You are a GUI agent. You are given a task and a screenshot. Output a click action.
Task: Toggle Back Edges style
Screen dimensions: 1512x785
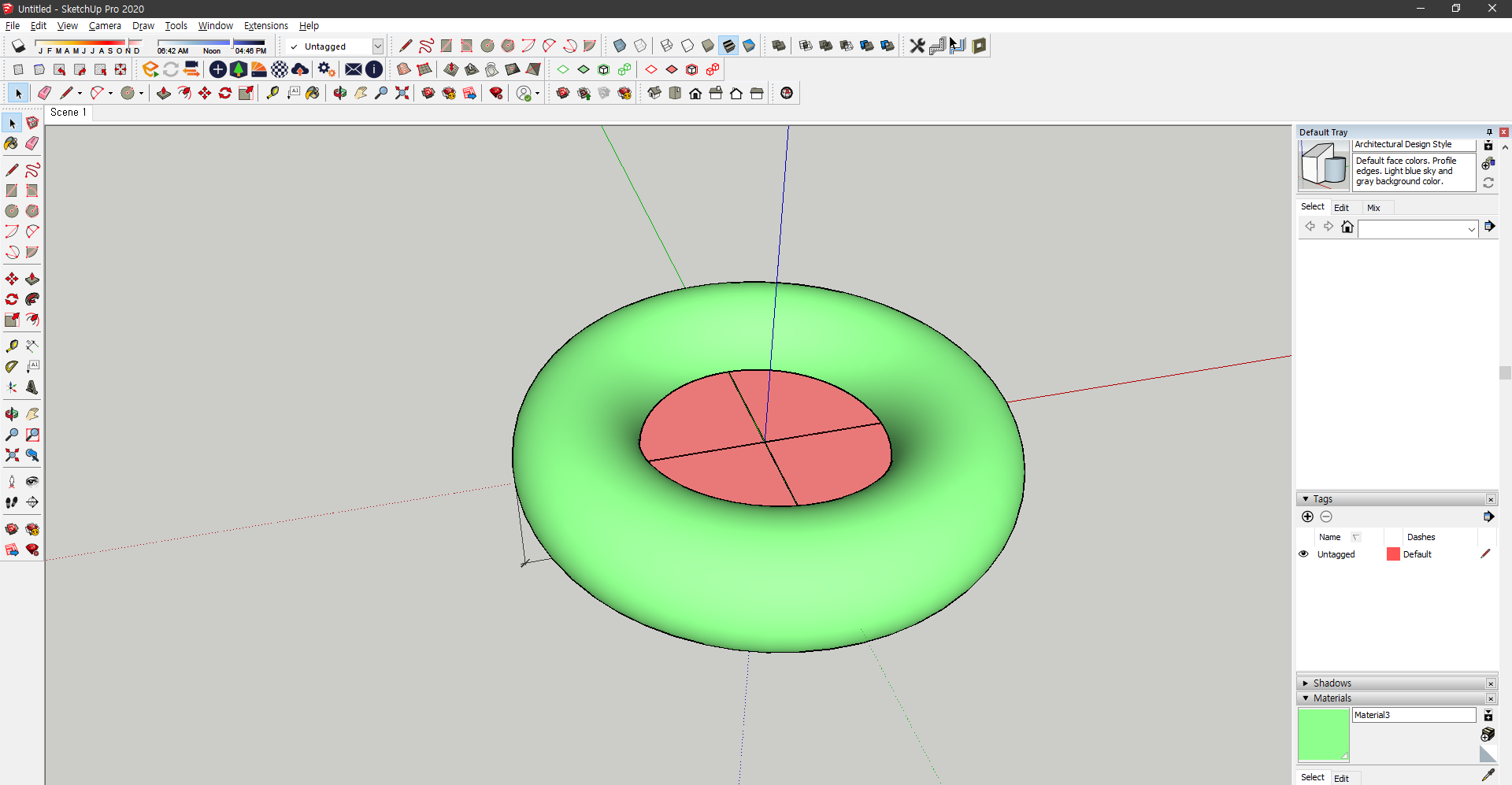pyautogui.click(x=640, y=46)
